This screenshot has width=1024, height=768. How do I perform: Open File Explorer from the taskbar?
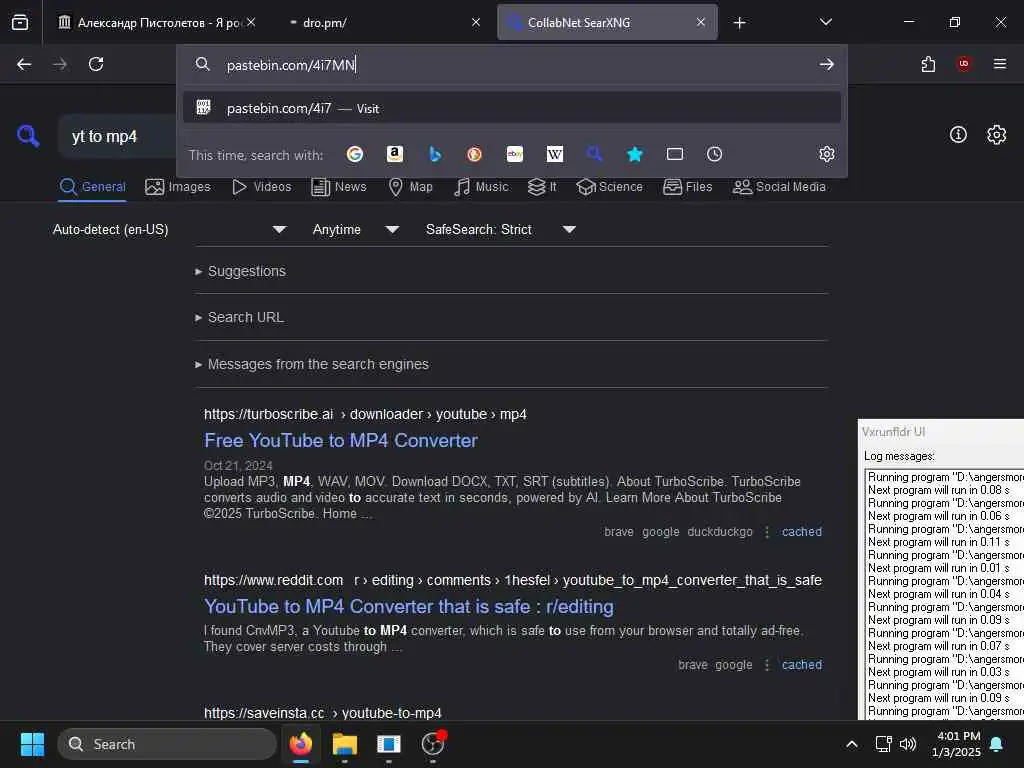click(x=345, y=744)
